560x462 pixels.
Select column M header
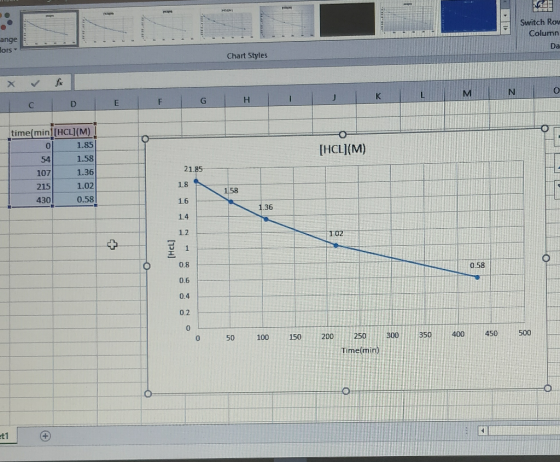point(466,94)
